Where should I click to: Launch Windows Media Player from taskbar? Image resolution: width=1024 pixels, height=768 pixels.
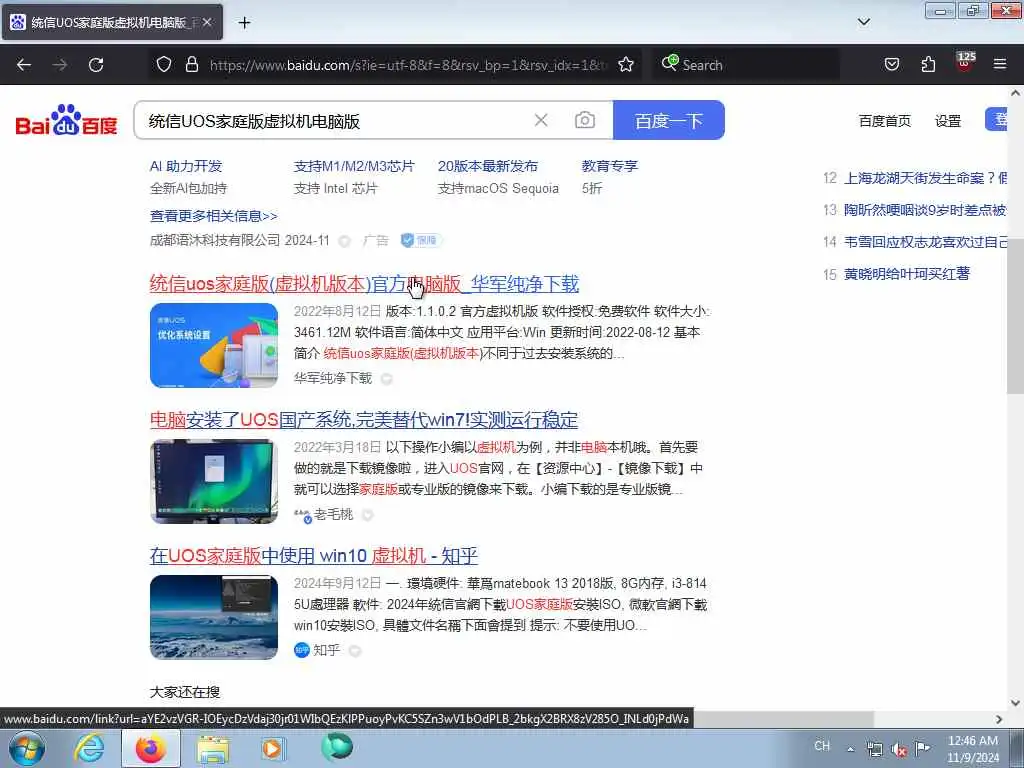coord(272,748)
